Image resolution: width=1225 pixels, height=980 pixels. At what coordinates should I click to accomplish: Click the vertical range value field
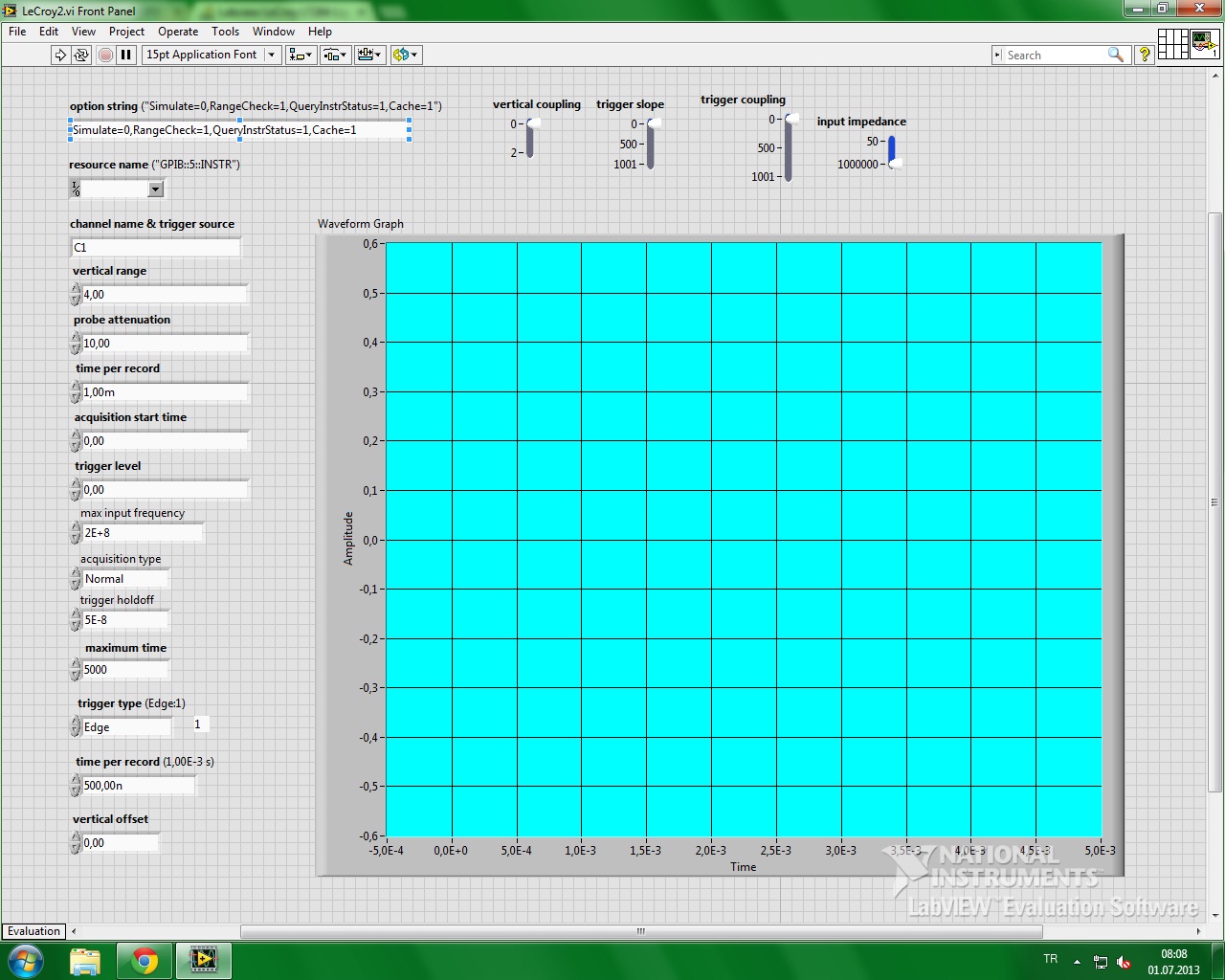(165, 295)
